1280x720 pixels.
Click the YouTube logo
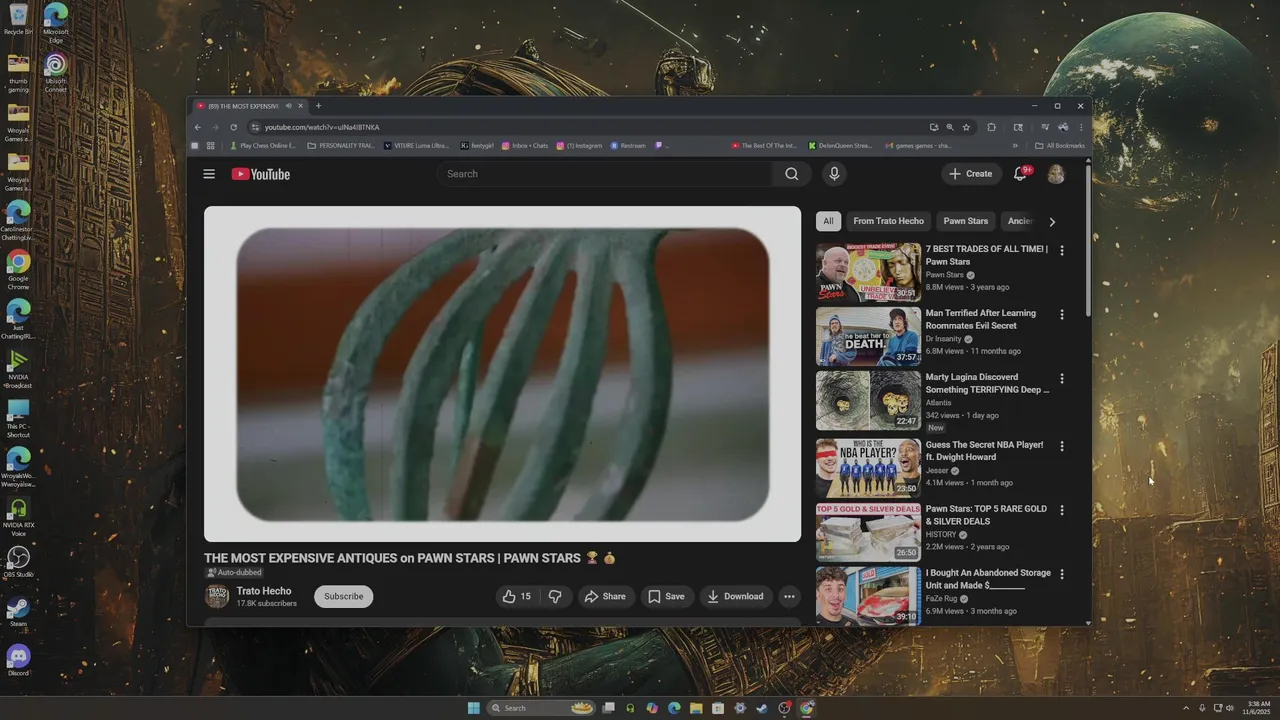click(261, 174)
